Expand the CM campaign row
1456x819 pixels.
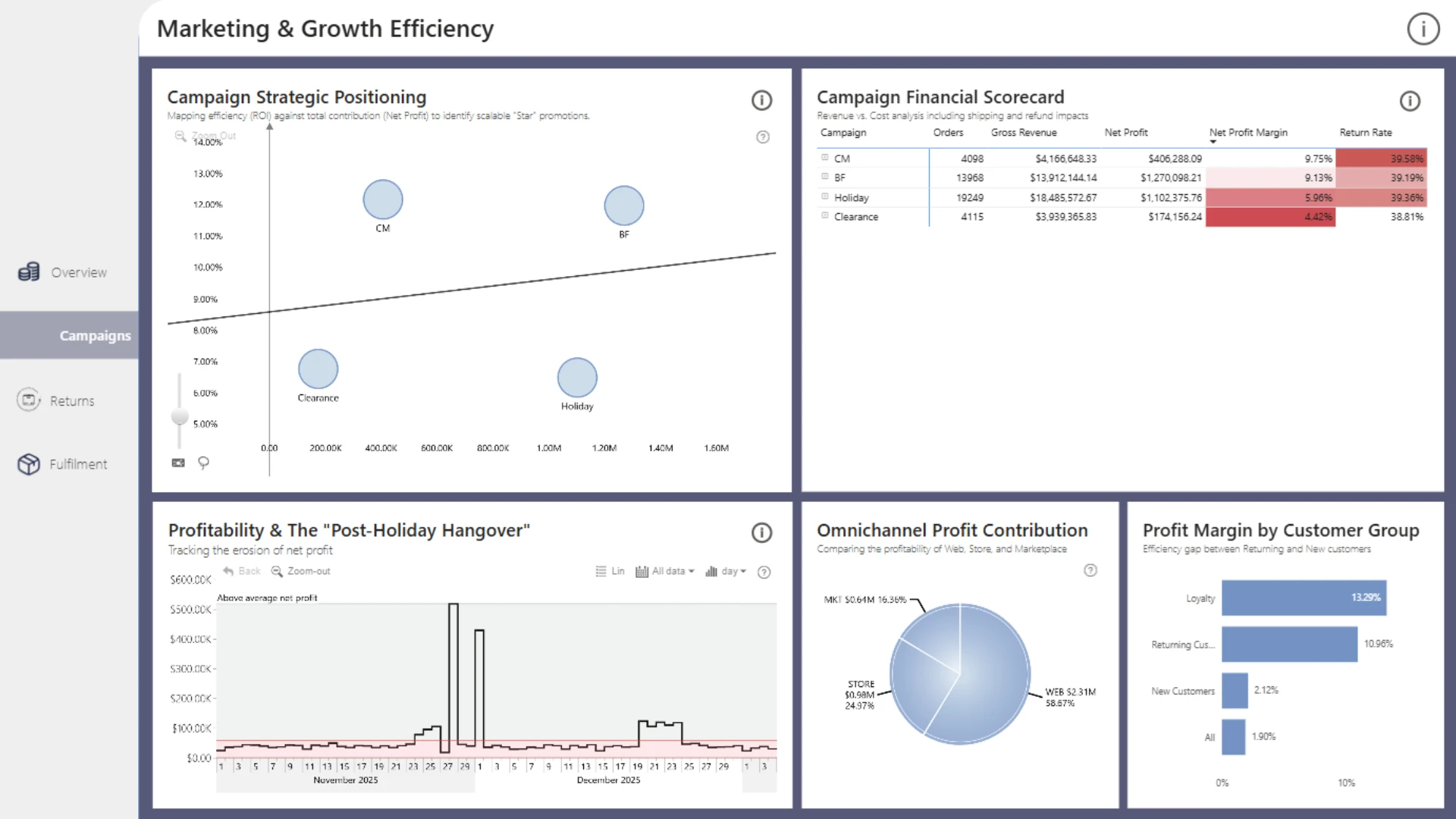tap(824, 158)
